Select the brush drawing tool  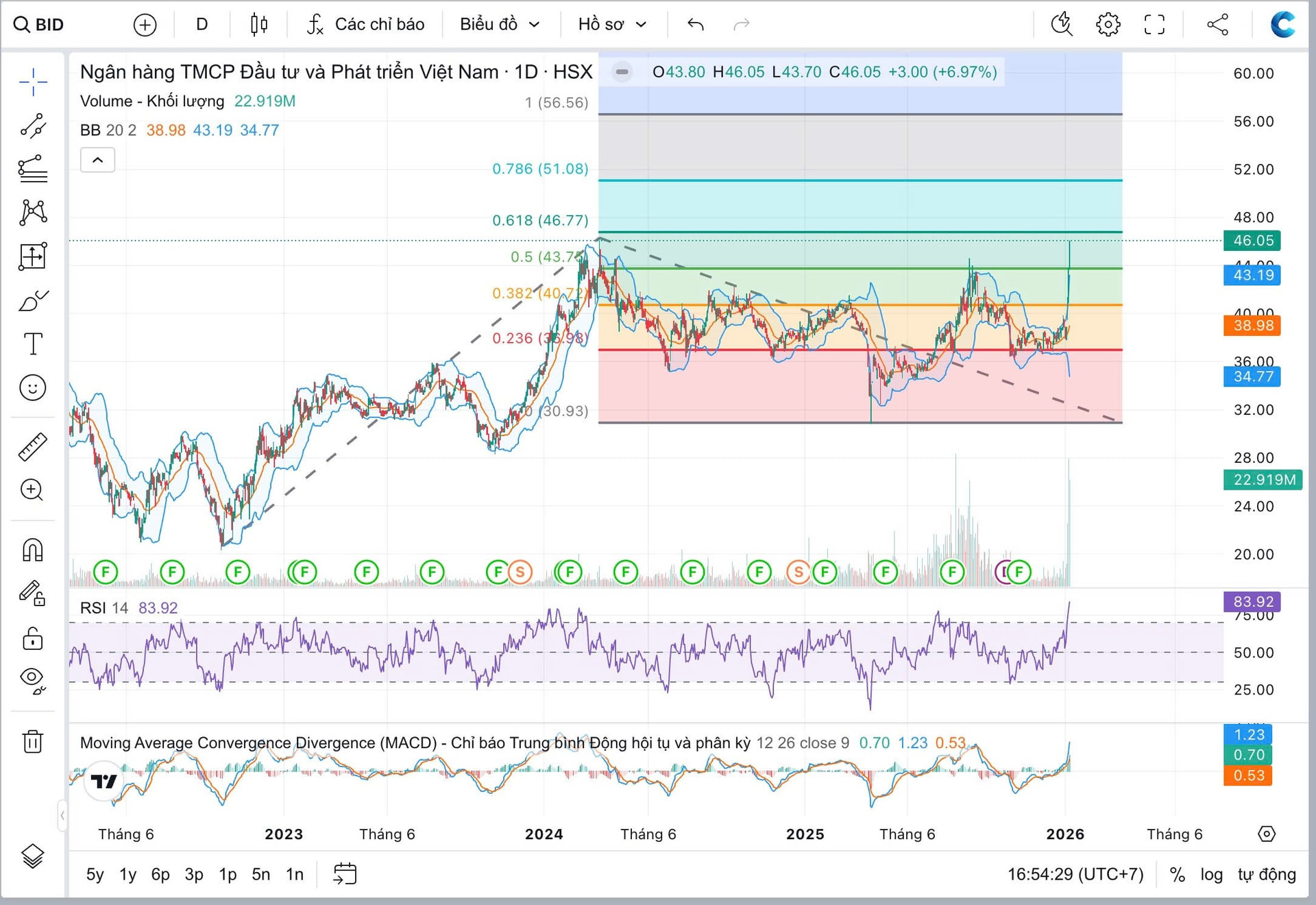point(33,300)
